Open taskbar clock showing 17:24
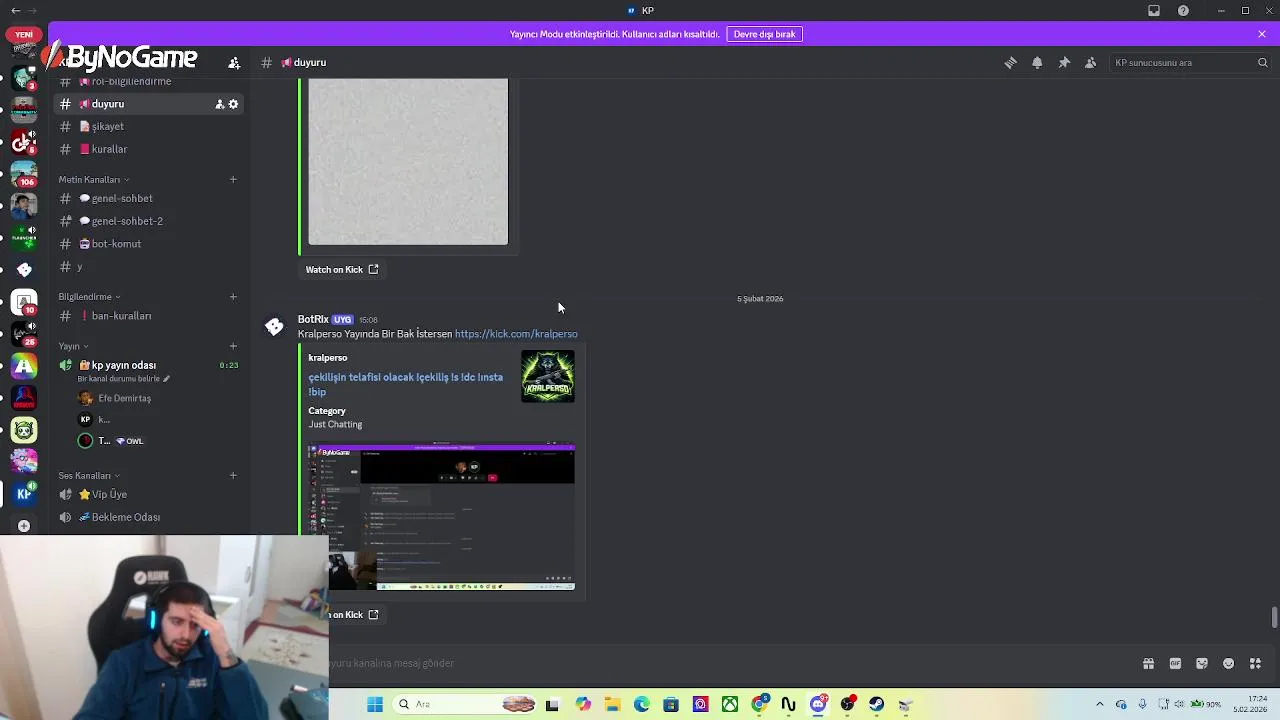 pos(1251,704)
